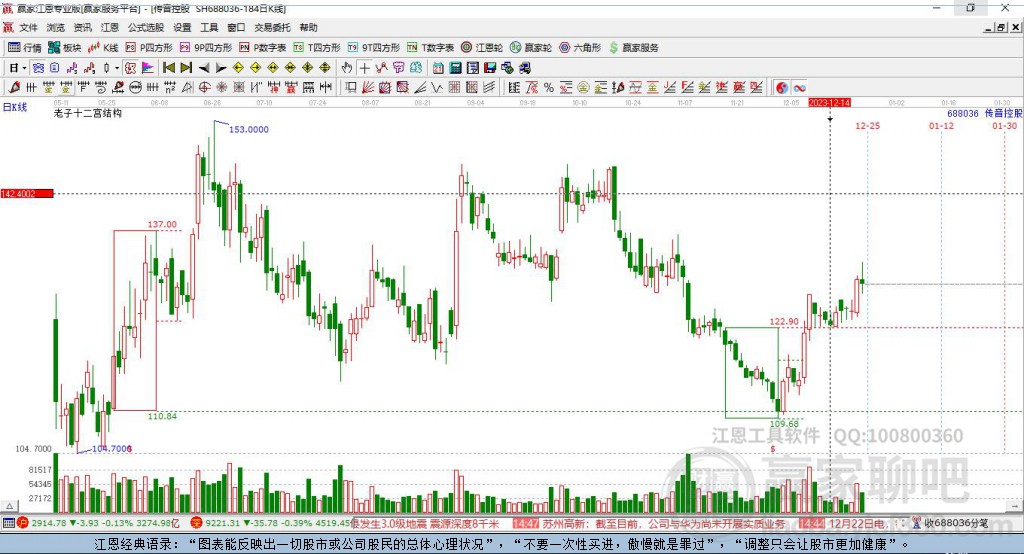Open the 文件 menu
The width and height of the screenshot is (1024, 554).
(x=29, y=27)
